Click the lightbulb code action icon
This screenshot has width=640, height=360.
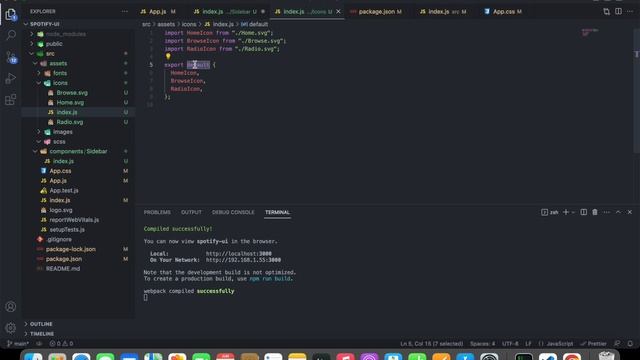click(x=168, y=57)
